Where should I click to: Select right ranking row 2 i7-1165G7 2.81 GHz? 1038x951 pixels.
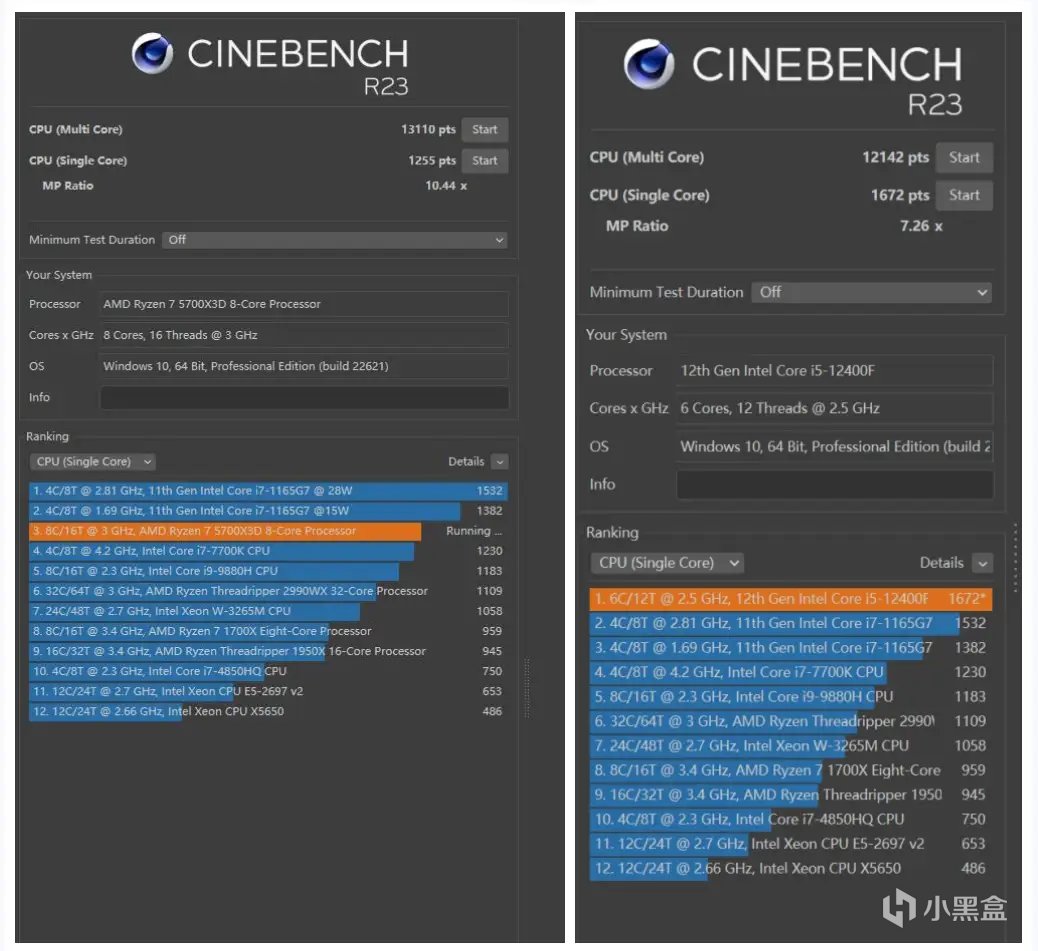pos(791,623)
